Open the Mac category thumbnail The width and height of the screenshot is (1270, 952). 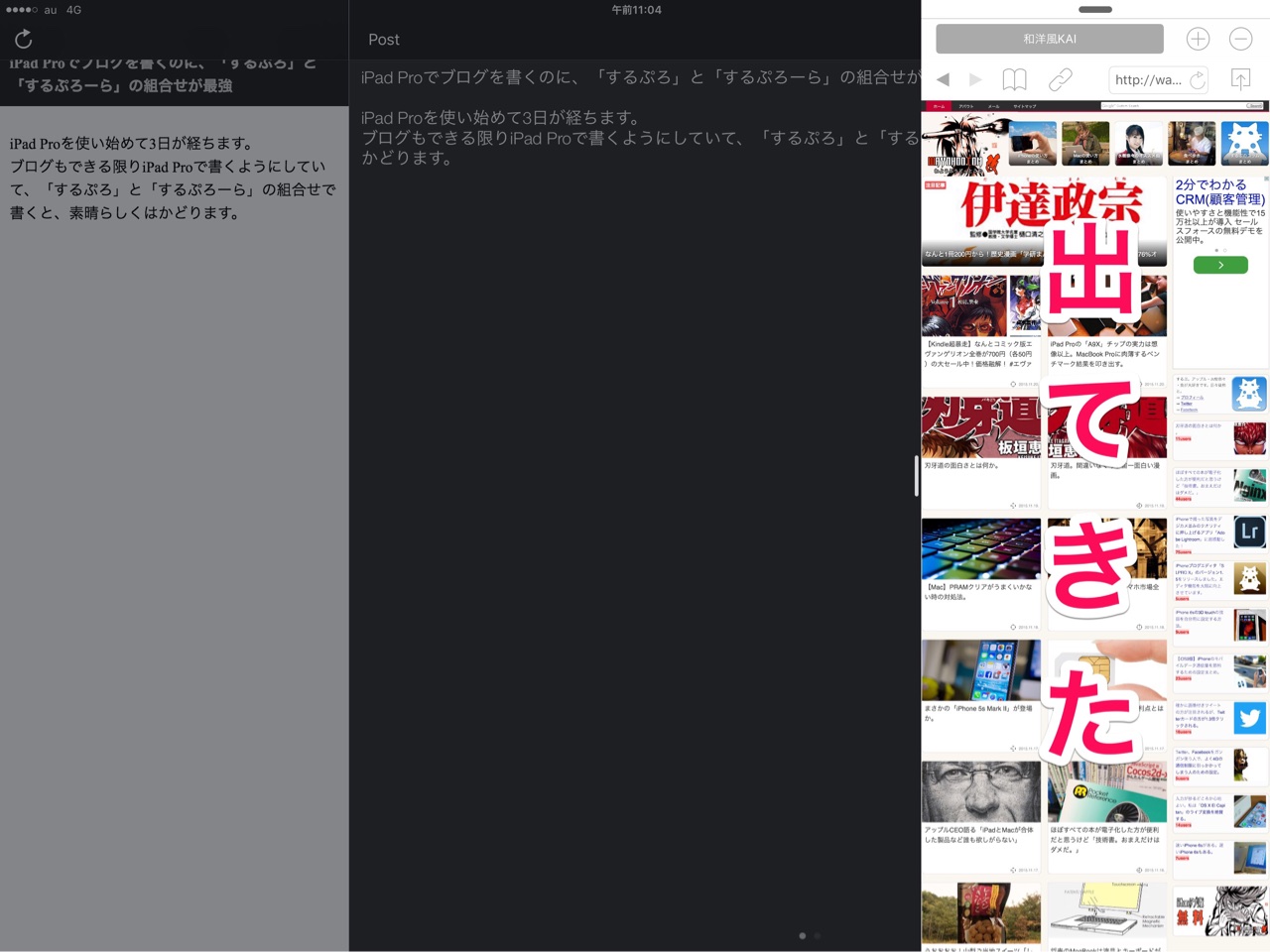click(x=1084, y=144)
